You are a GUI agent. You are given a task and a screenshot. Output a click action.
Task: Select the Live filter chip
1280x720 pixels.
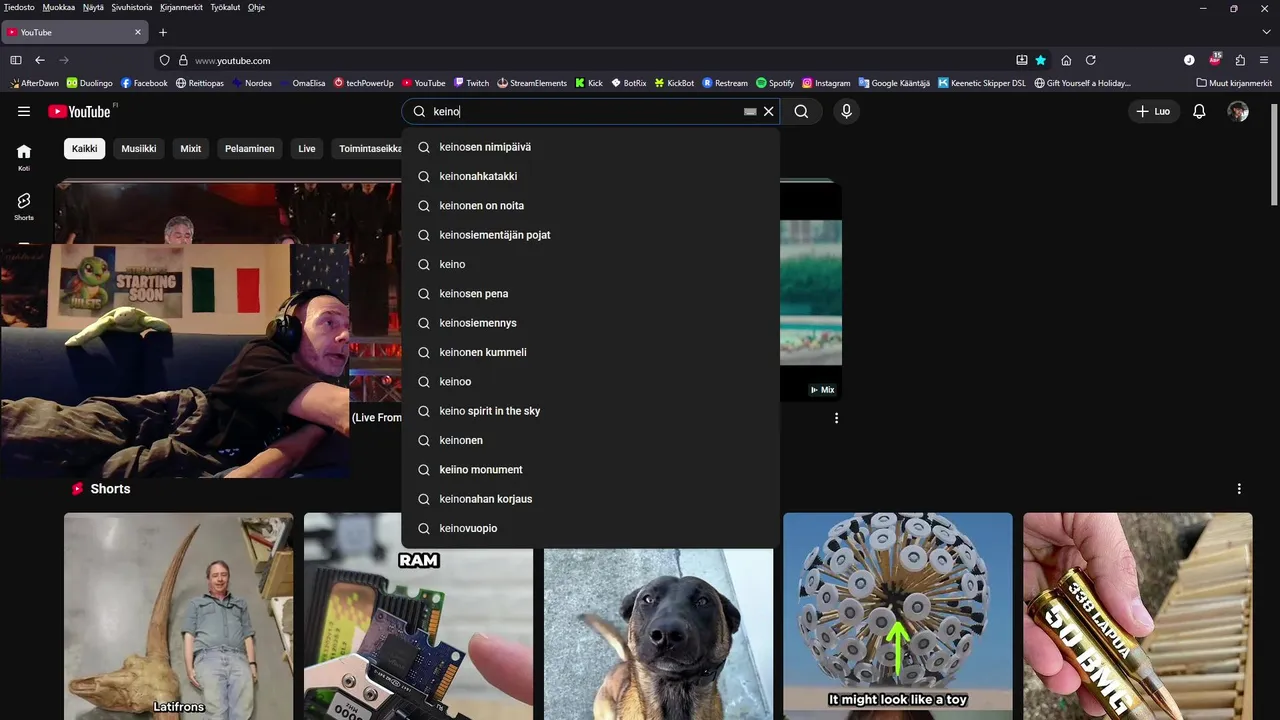[307, 149]
